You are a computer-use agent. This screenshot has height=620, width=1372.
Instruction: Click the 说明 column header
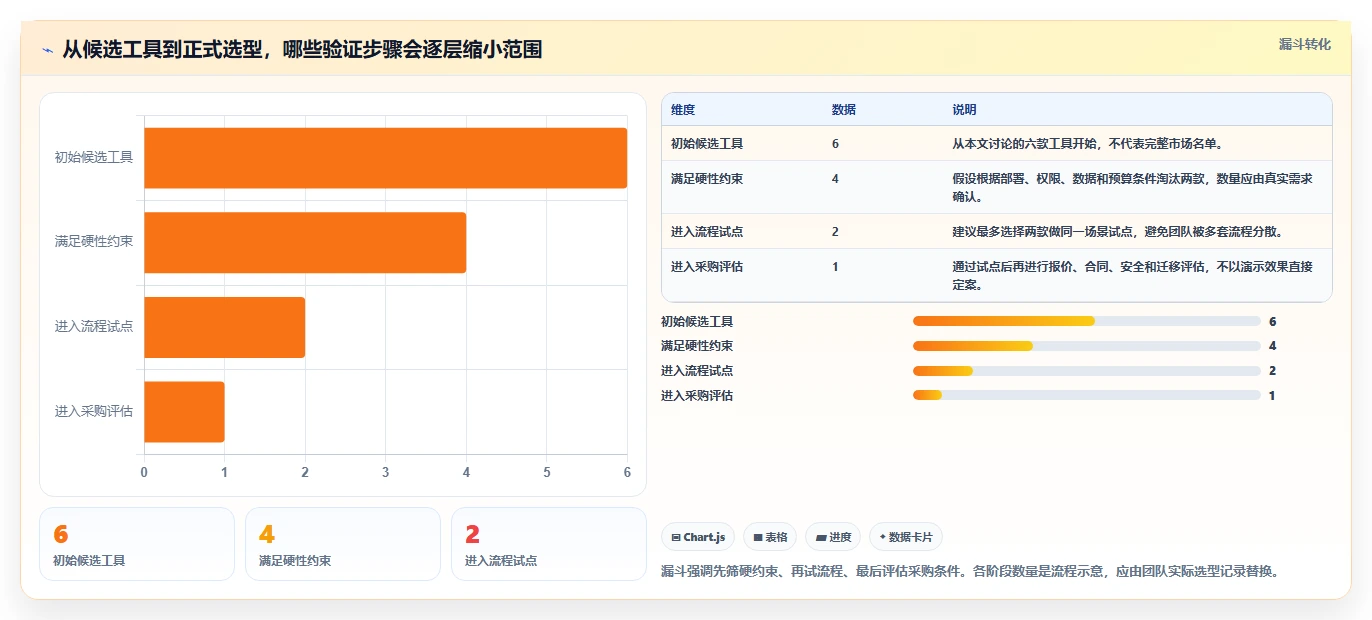click(964, 110)
